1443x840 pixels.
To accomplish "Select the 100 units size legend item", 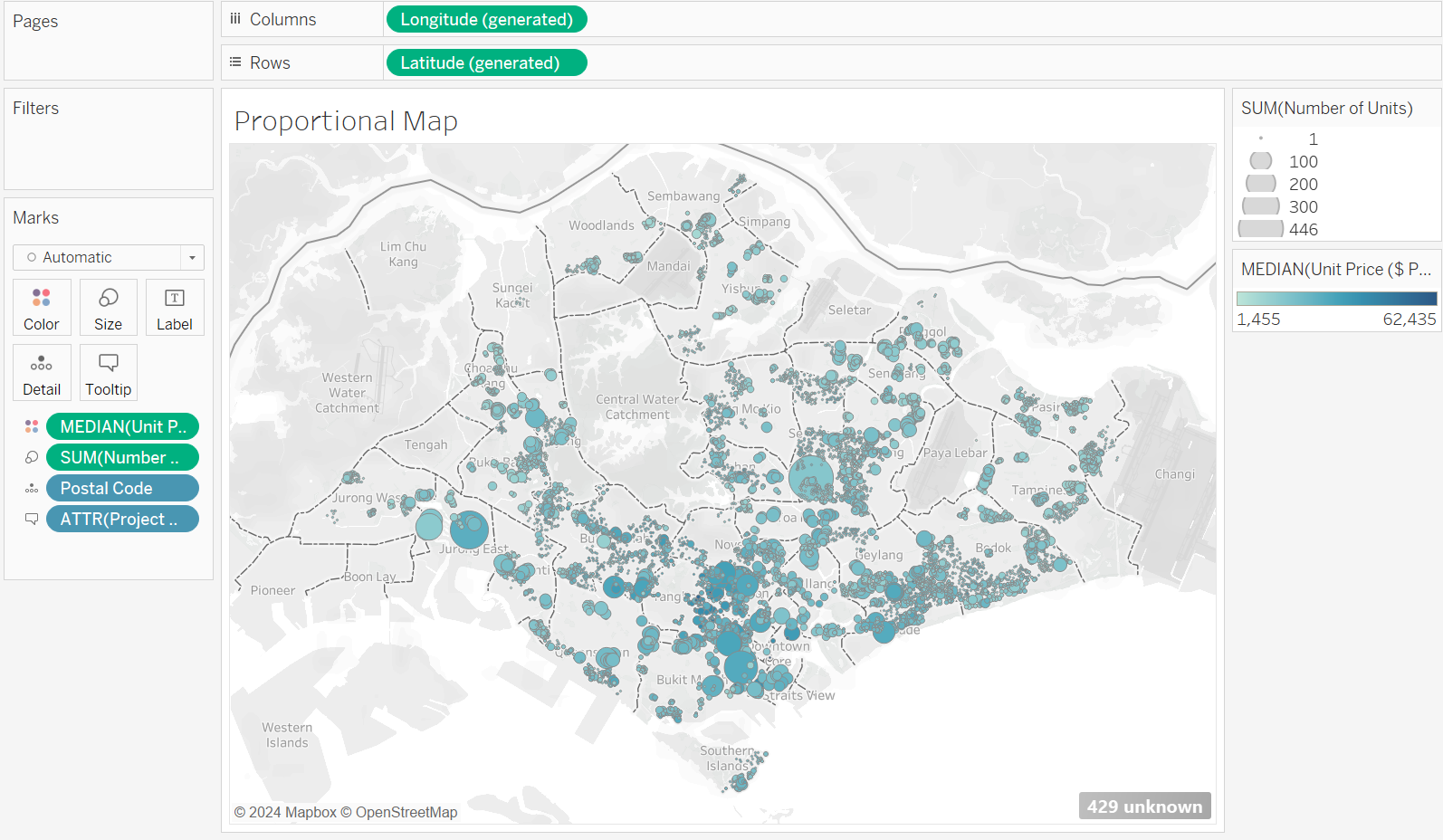I will (1303, 161).
